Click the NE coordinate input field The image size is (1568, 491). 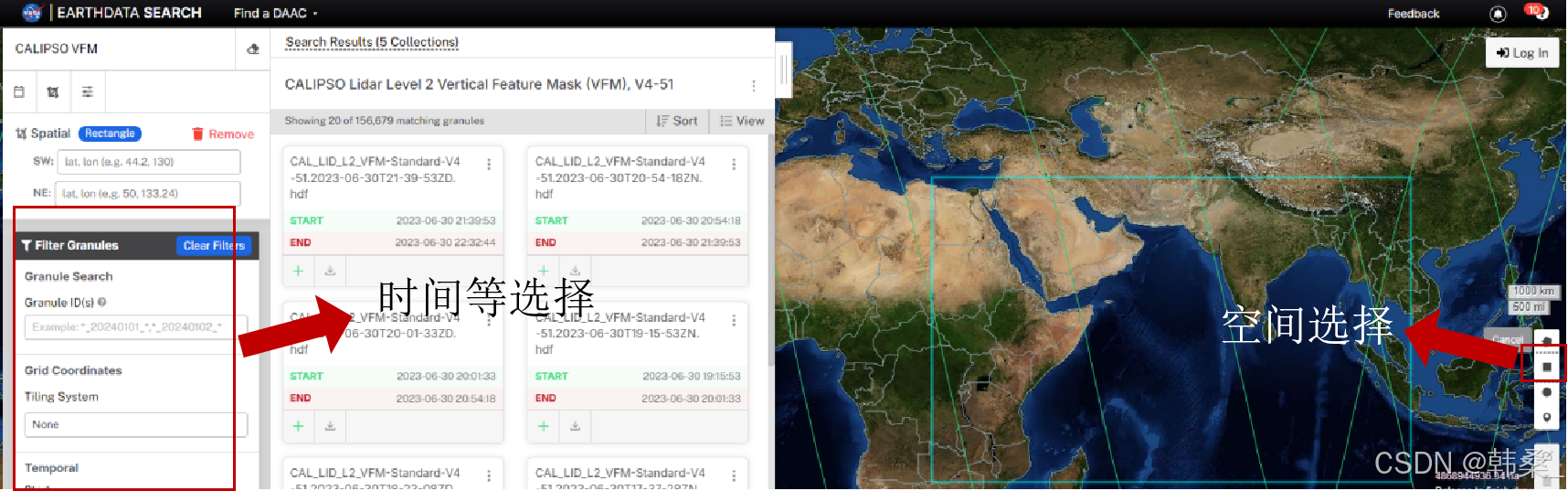click(148, 193)
